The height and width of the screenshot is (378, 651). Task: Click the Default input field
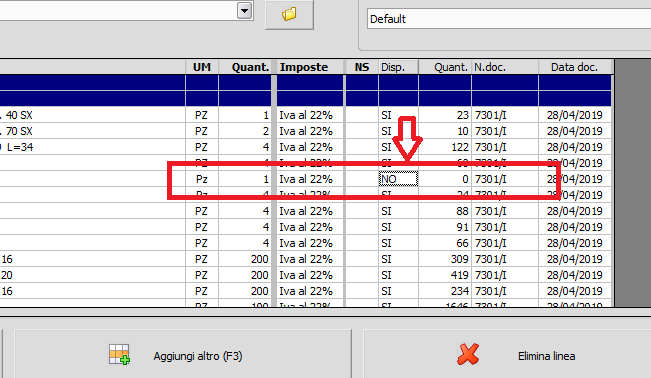(509, 19)
